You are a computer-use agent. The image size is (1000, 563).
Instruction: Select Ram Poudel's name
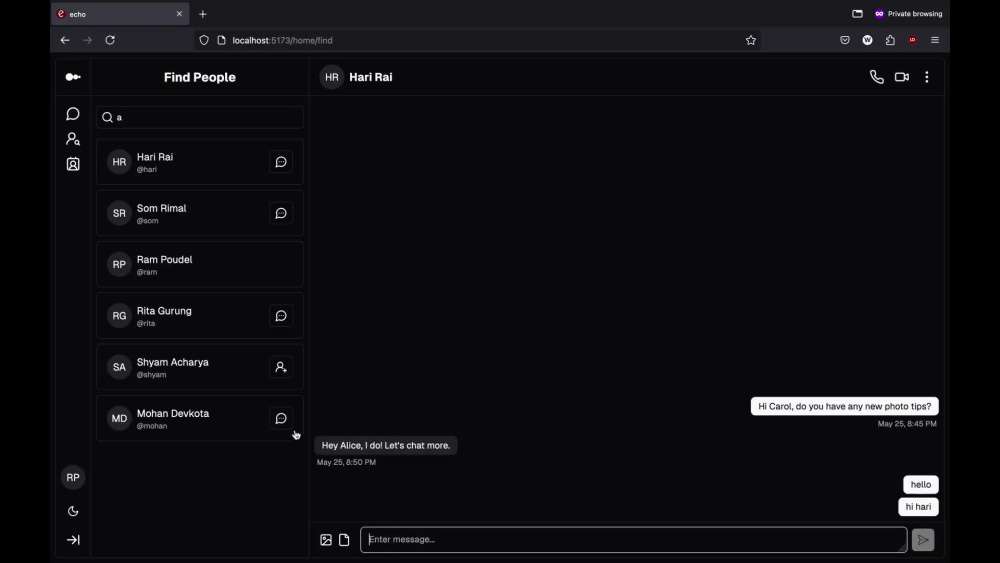click(x=165, y=260)
